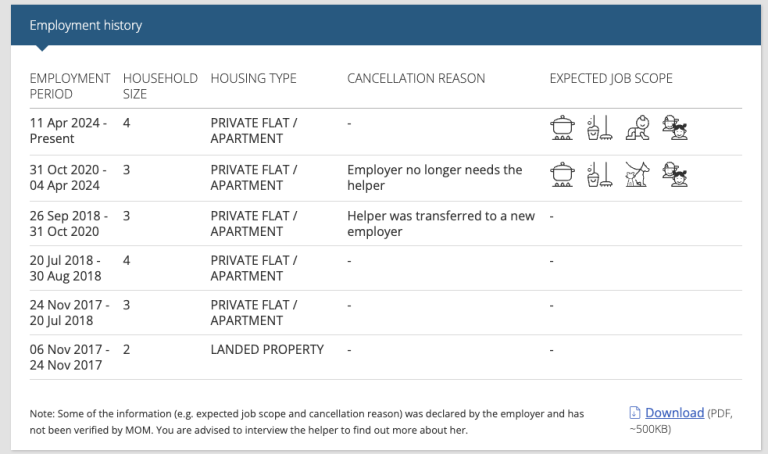768x454 pixels.
Task: Click the baby care icon in 2024 row
Action: click(x=637, y=128)
